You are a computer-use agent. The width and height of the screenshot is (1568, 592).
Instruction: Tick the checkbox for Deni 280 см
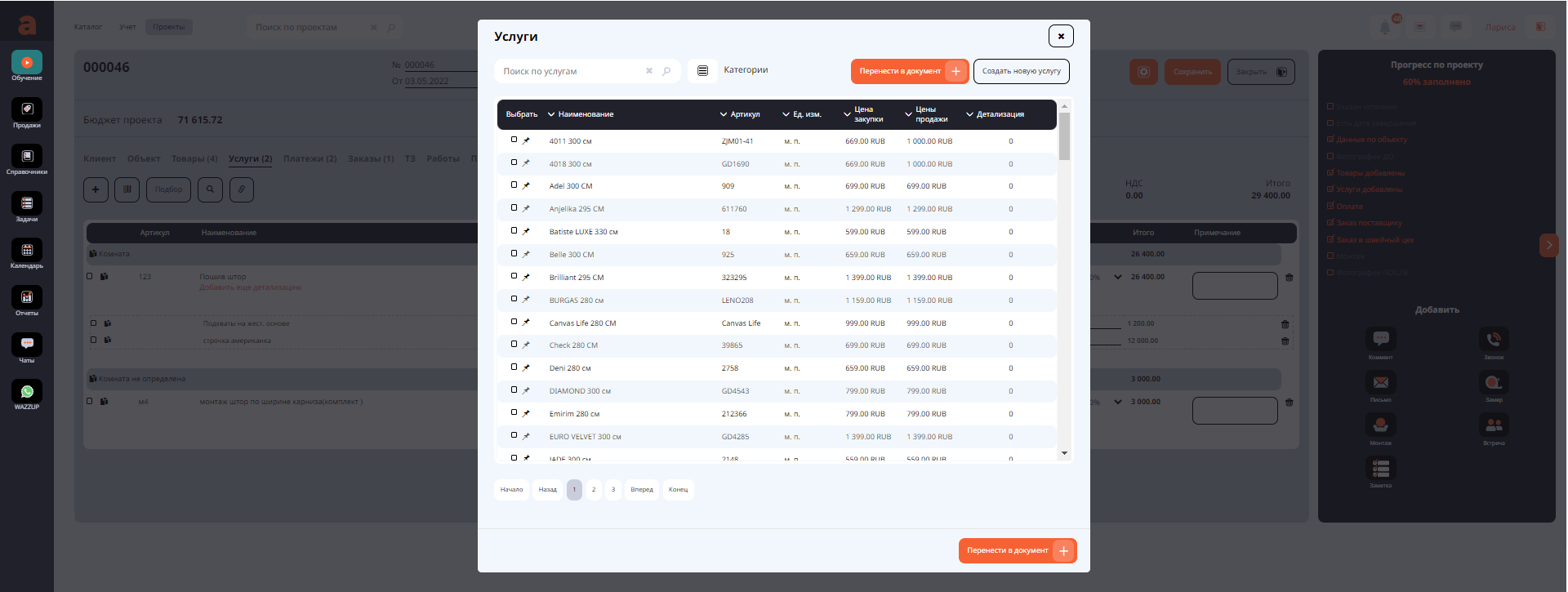[x=514, y=367]
